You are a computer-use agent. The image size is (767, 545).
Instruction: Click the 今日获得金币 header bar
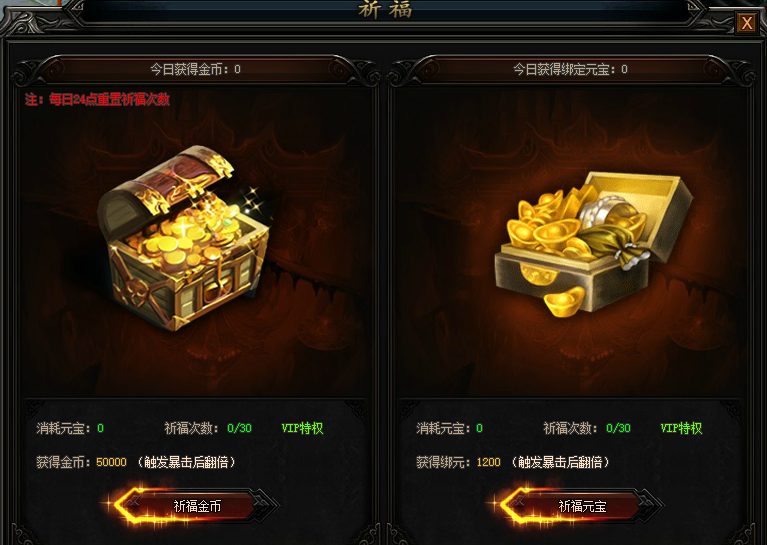click(x=196, y=69)
